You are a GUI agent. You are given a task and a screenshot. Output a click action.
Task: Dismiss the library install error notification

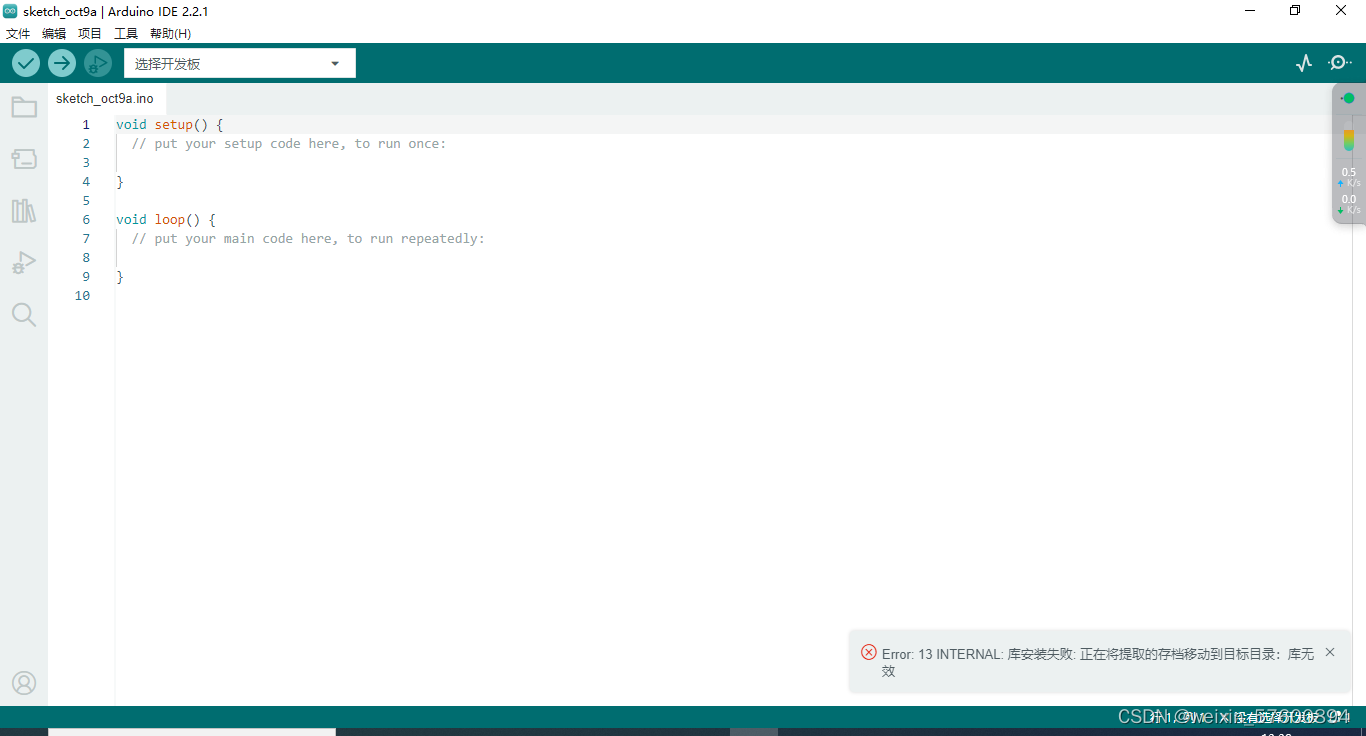1329,651
